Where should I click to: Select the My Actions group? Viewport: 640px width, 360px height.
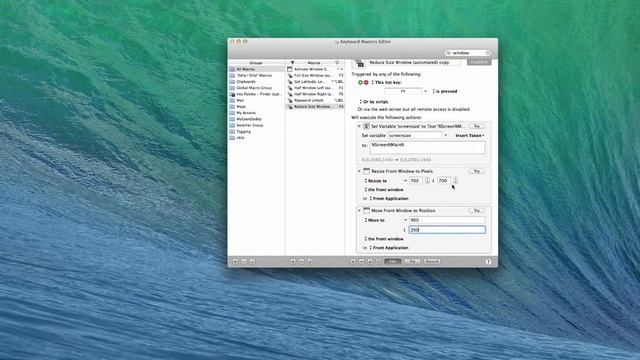click(256, 113)
